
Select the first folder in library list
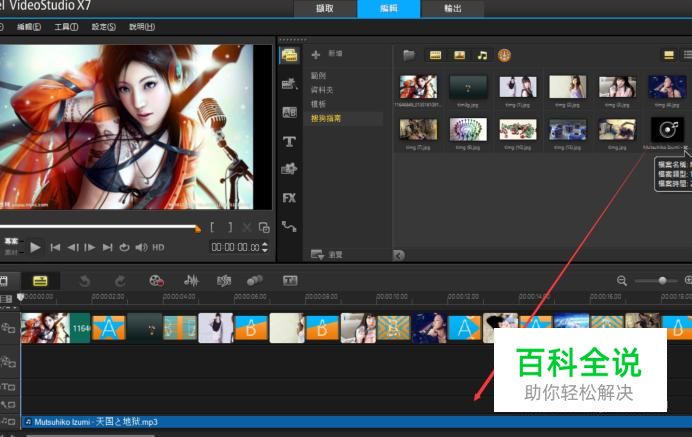(318, 76)
